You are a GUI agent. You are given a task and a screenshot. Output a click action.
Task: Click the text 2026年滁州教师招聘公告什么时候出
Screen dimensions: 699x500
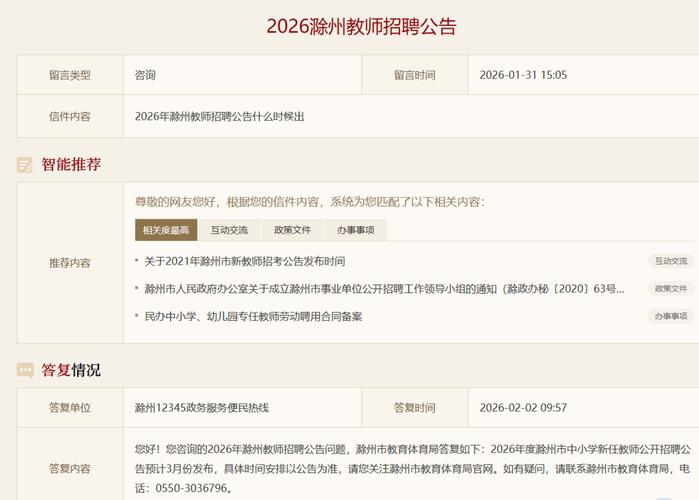(x=219, y=116)
